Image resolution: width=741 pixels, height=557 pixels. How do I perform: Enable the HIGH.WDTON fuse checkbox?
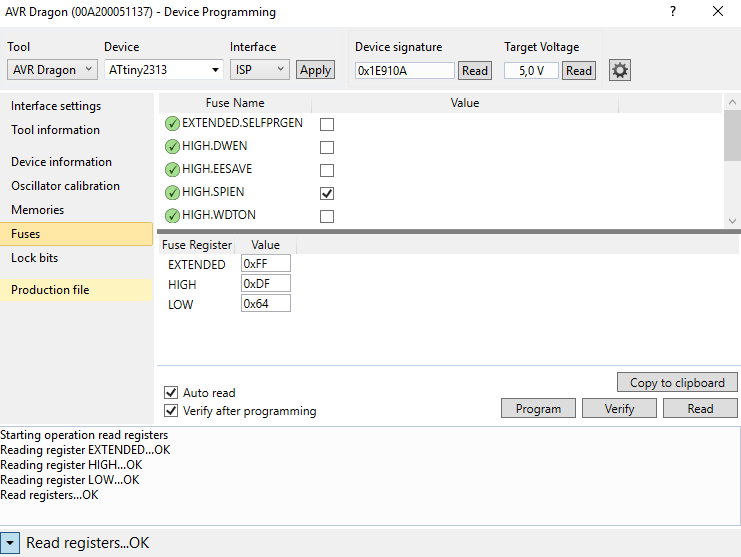coord(327,216)
